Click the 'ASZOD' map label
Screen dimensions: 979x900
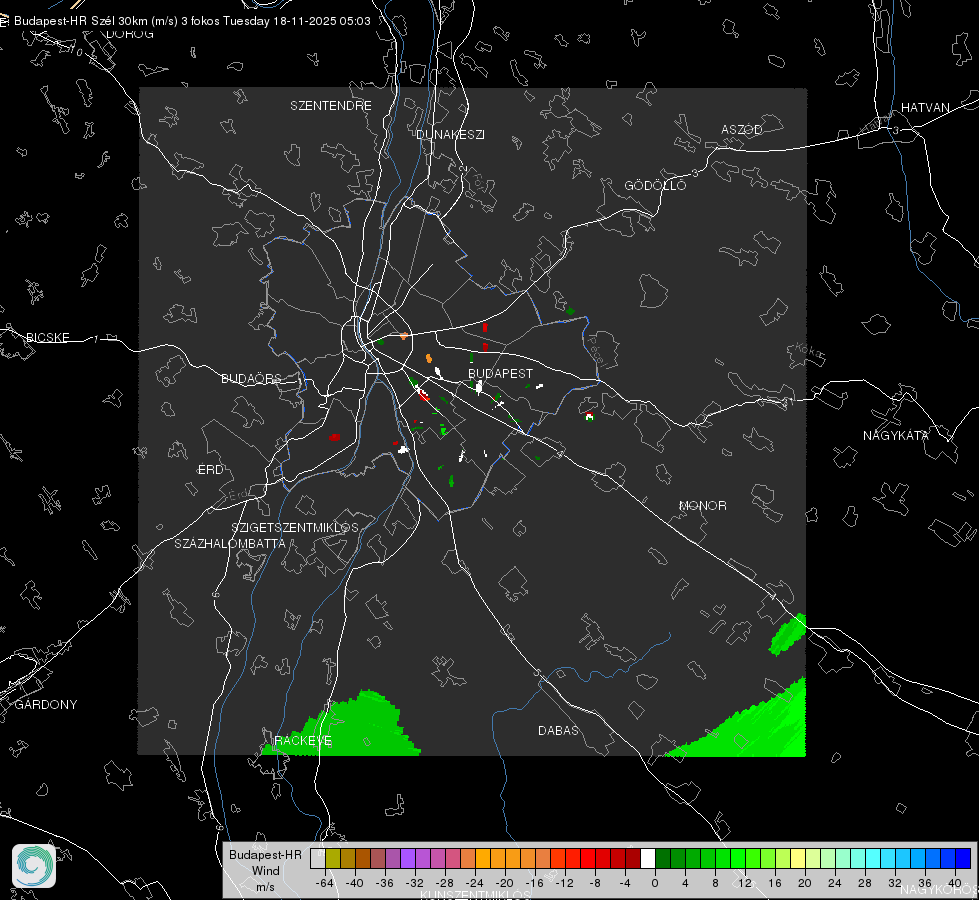coord(742,130)
